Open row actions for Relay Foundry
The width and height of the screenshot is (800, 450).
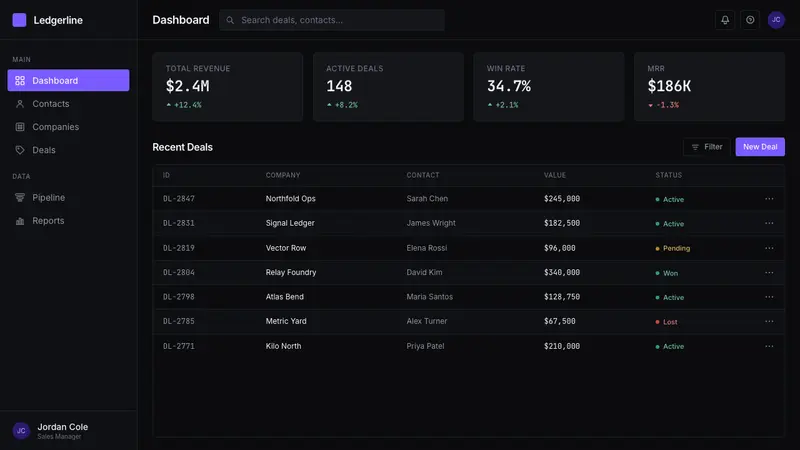[769, 272]
